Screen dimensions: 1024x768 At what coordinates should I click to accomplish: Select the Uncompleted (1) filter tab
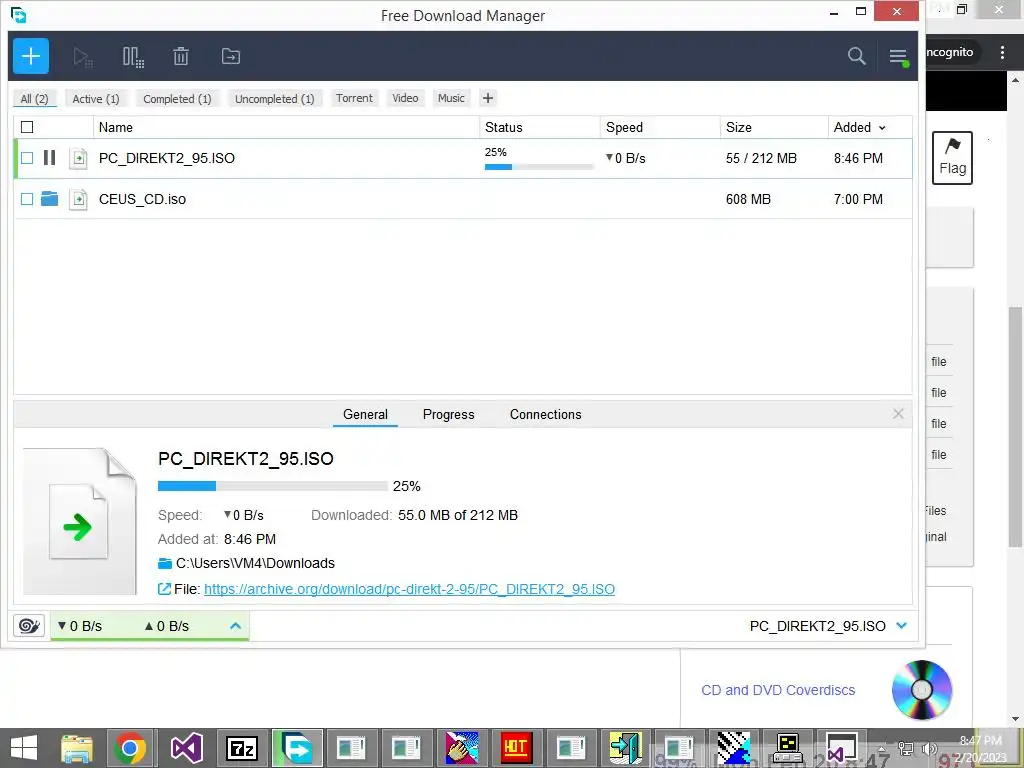tap(274, 99)
